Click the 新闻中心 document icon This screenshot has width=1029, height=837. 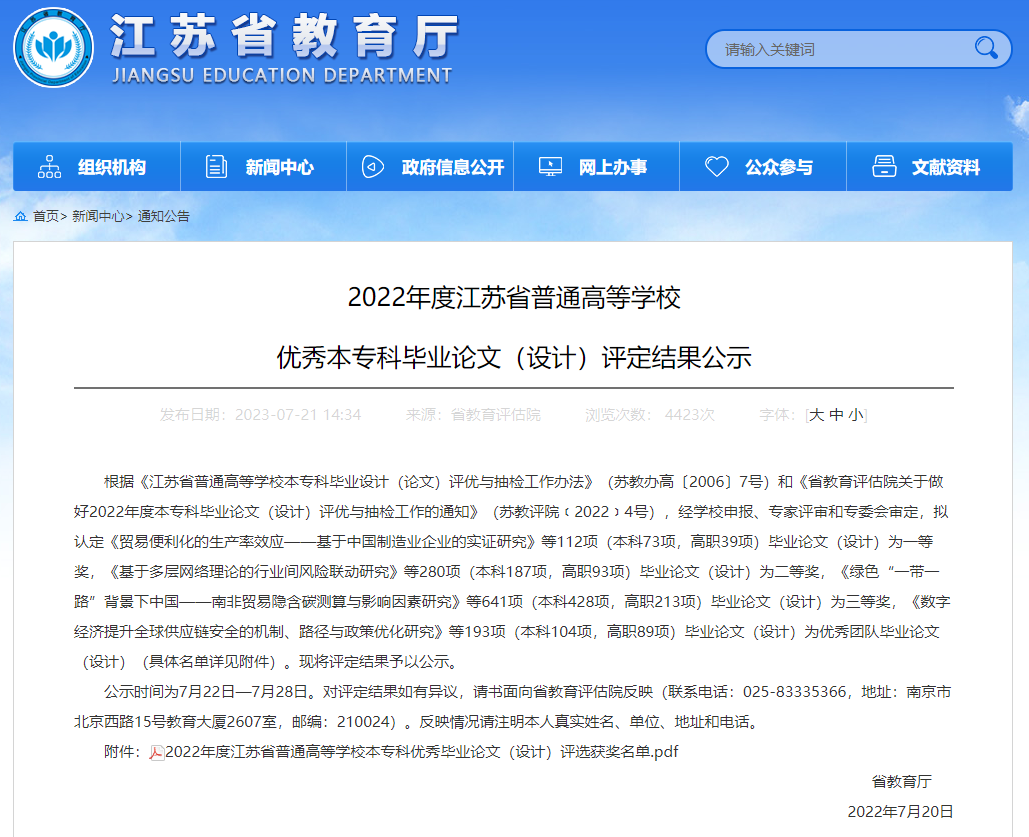[216, 167]
